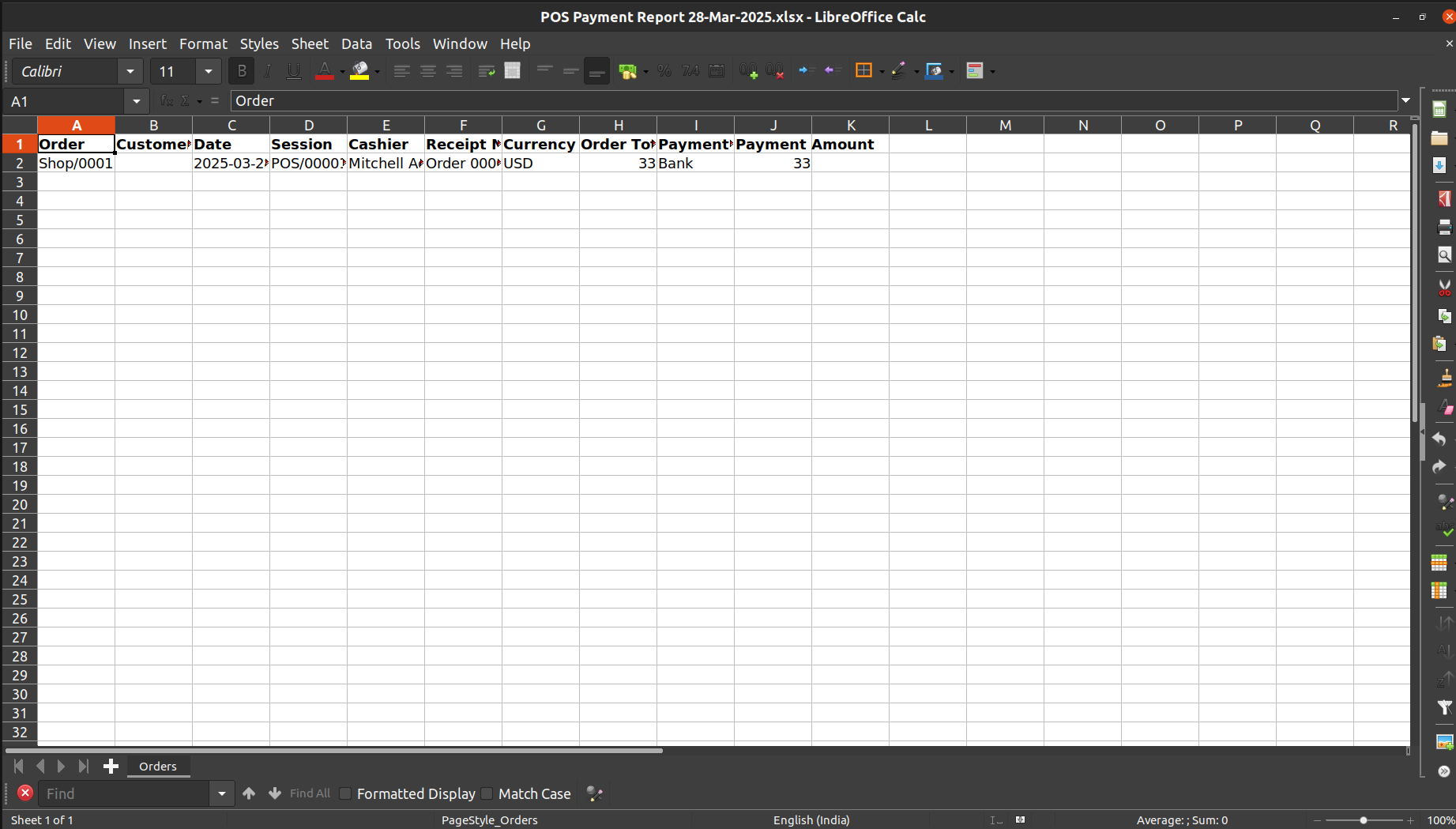Click Merge and Center Cells icon

pos(513,71)
